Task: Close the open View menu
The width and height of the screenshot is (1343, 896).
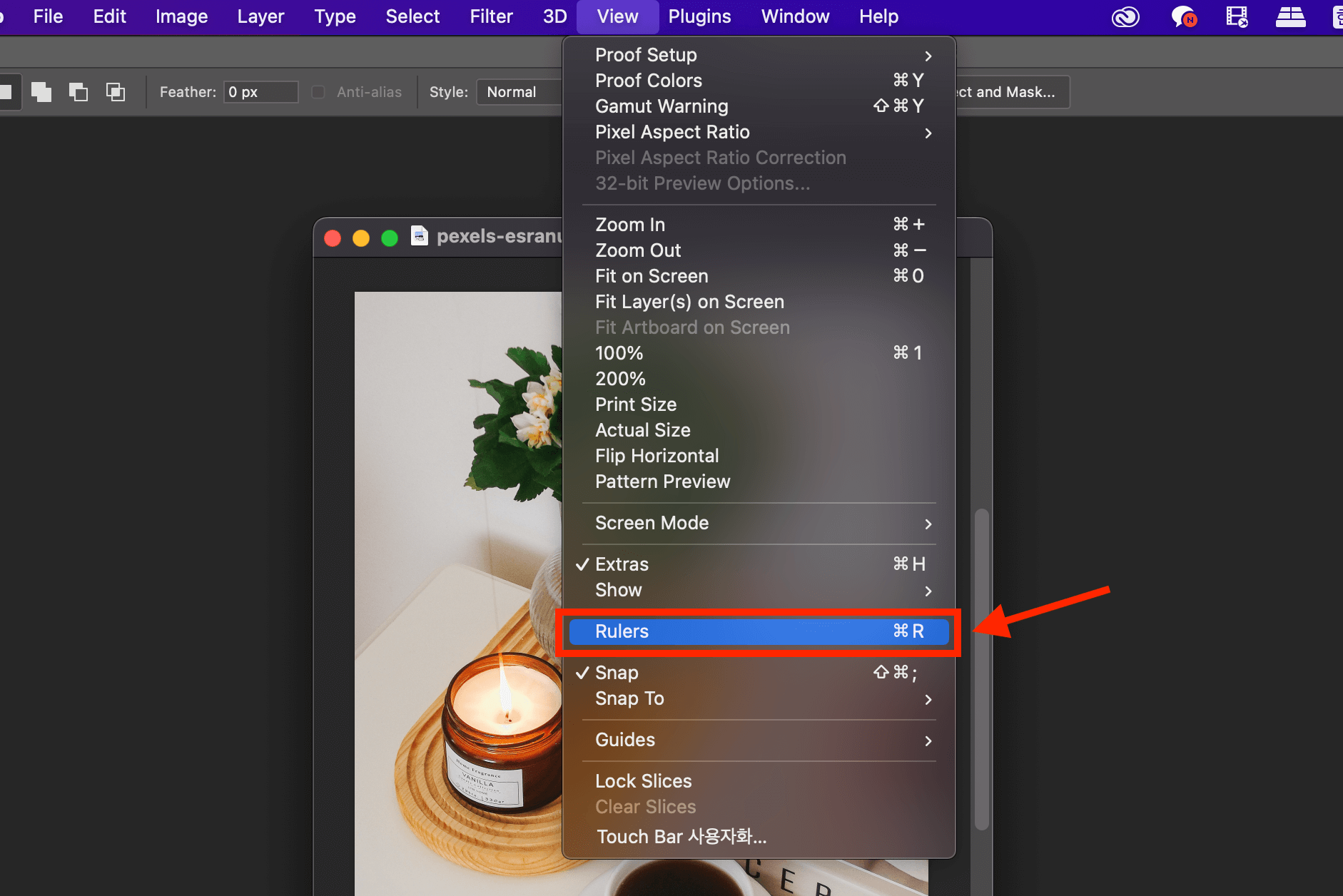Action: 617,16
